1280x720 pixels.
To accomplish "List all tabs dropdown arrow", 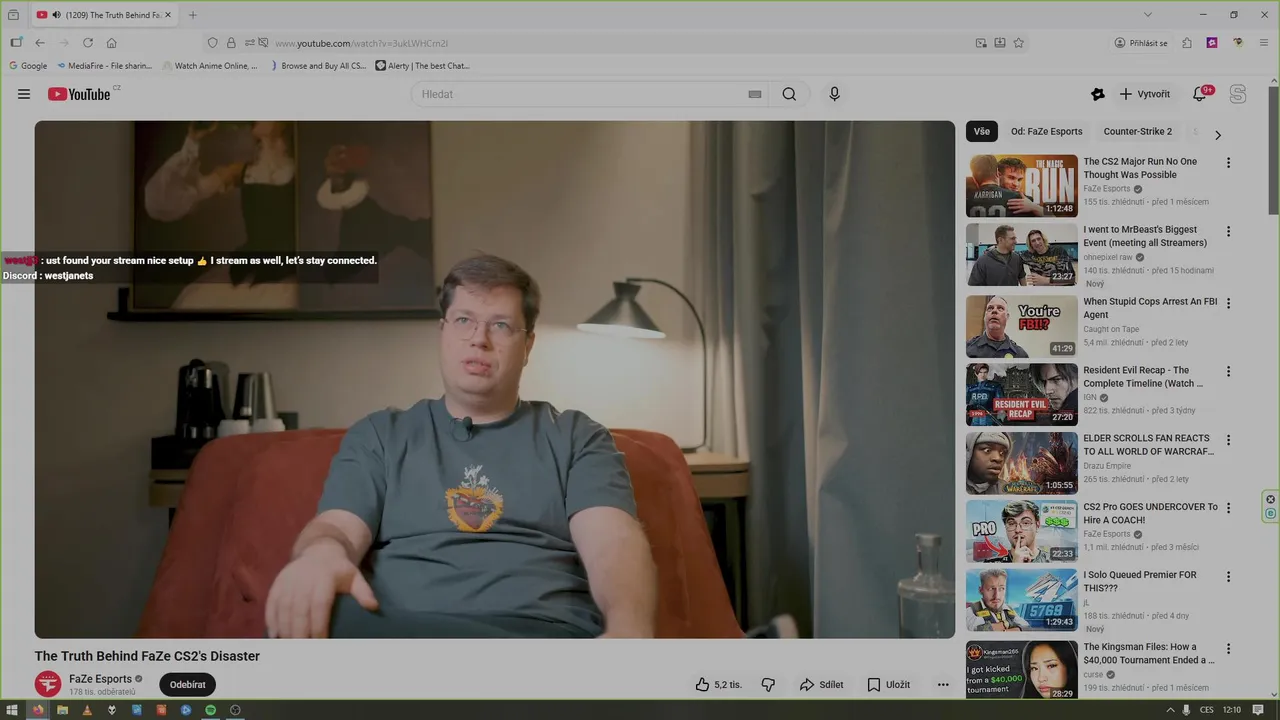I will (1148, 15).
